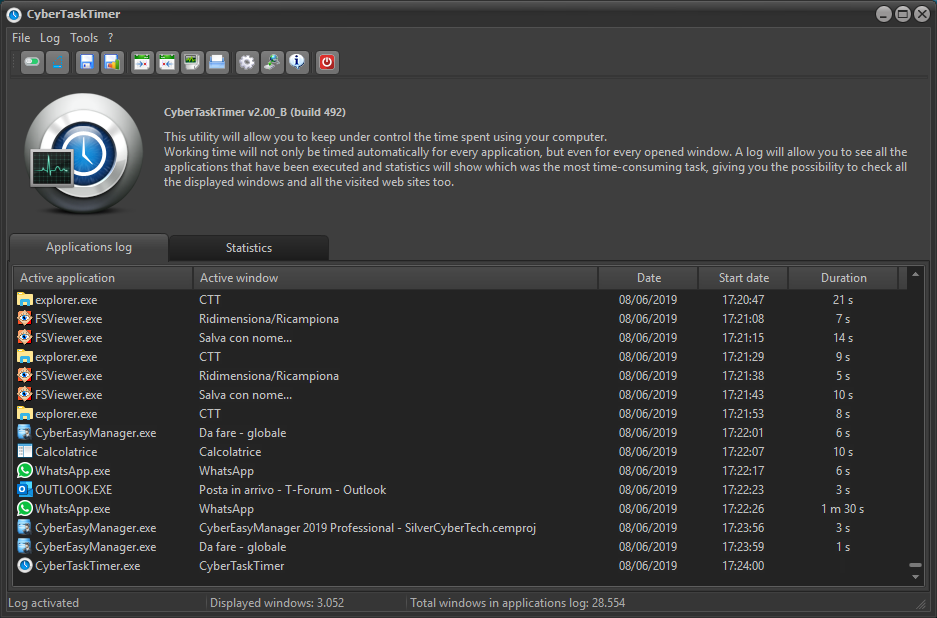Click first calendar icon with right arrow

[142, 62]
